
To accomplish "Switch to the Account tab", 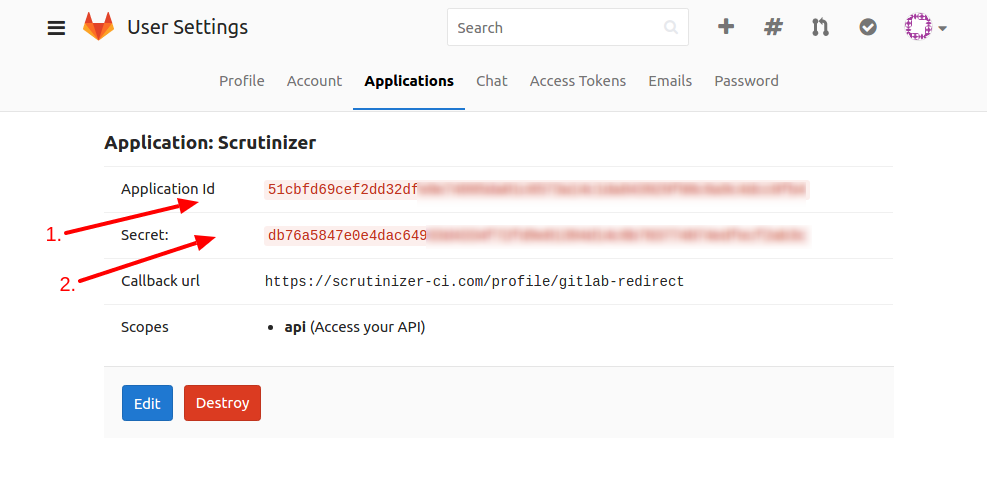I will click(314, 81).
